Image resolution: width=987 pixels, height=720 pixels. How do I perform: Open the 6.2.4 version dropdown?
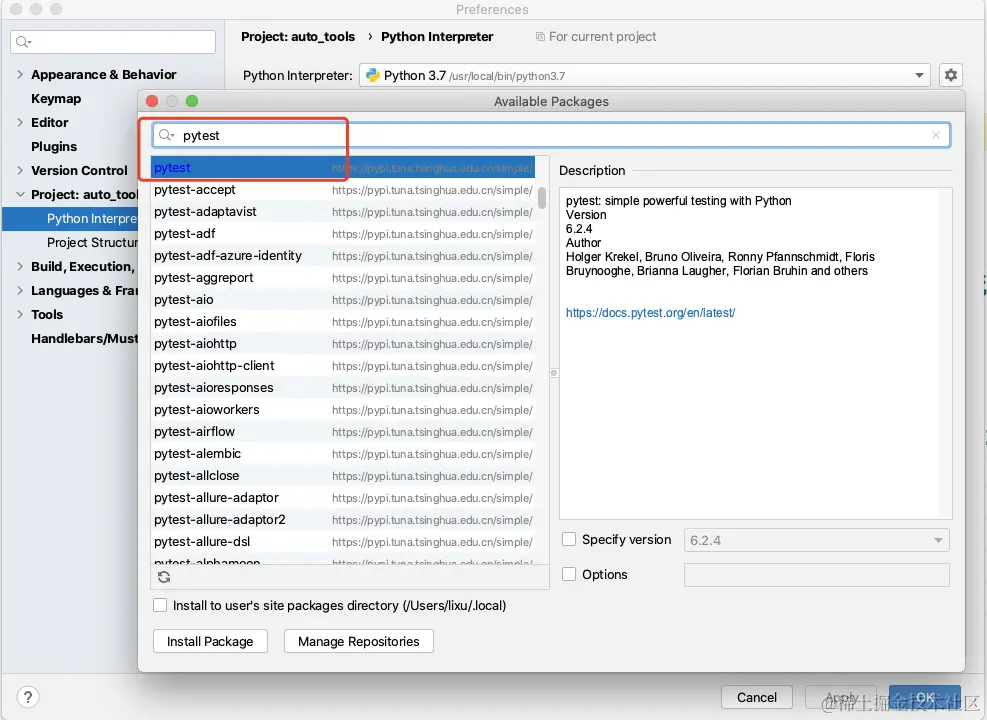coord(938,540)
